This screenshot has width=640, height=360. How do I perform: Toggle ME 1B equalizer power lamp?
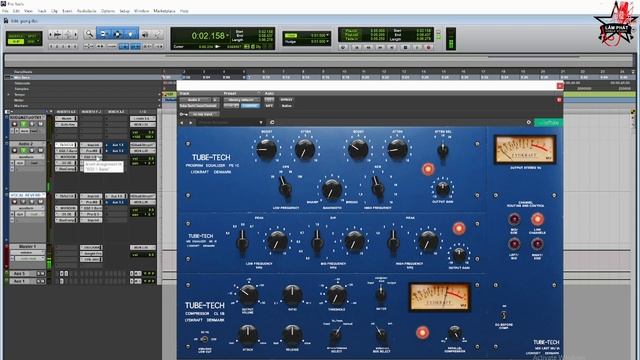tap(458, 228)
